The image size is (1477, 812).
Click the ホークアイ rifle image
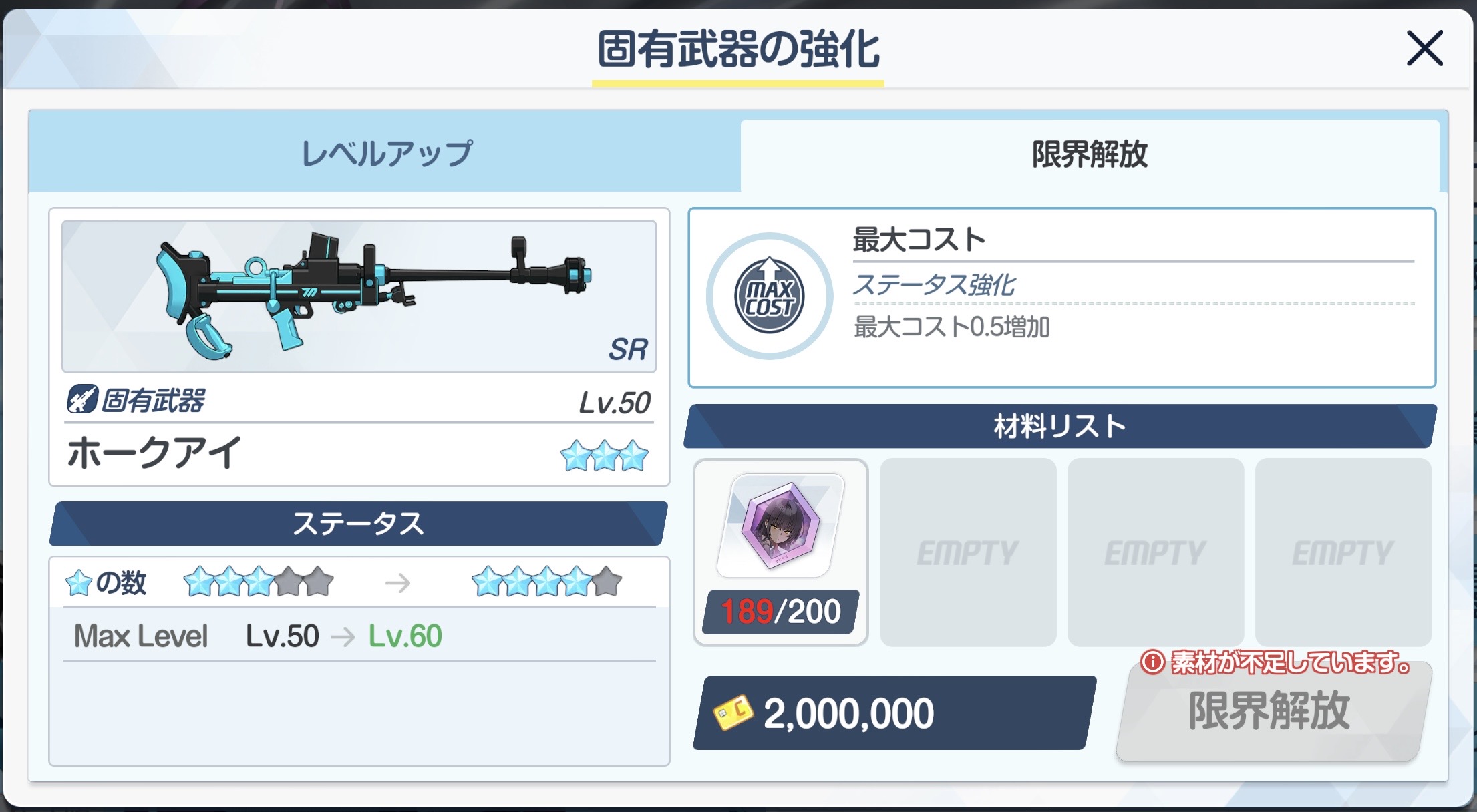(359, 296)
